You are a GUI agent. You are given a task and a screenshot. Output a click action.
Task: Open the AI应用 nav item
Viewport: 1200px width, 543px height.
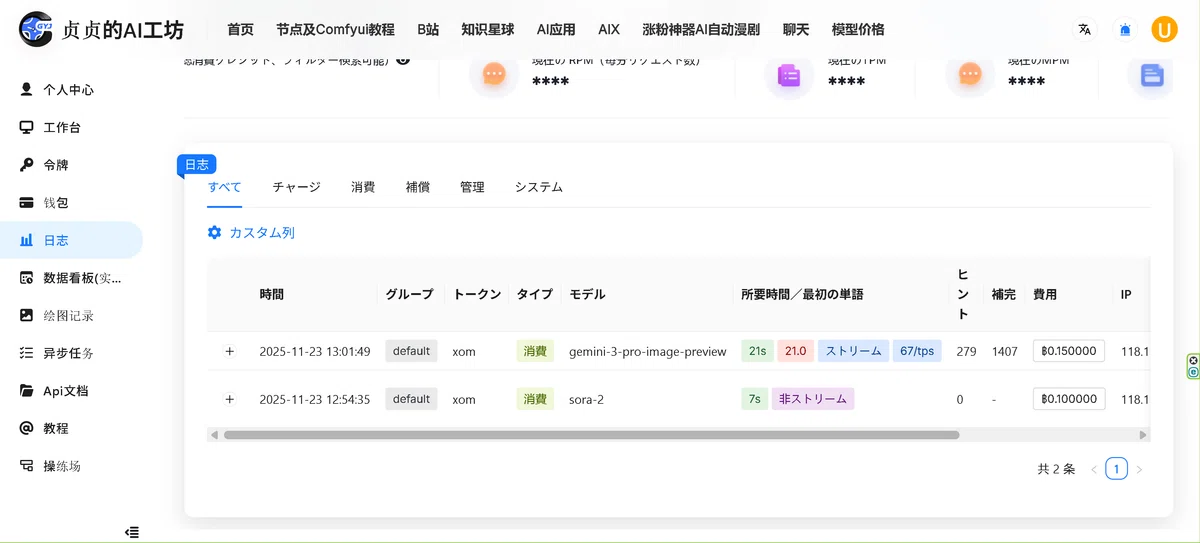pyautogui.click(x=556, y=29)
